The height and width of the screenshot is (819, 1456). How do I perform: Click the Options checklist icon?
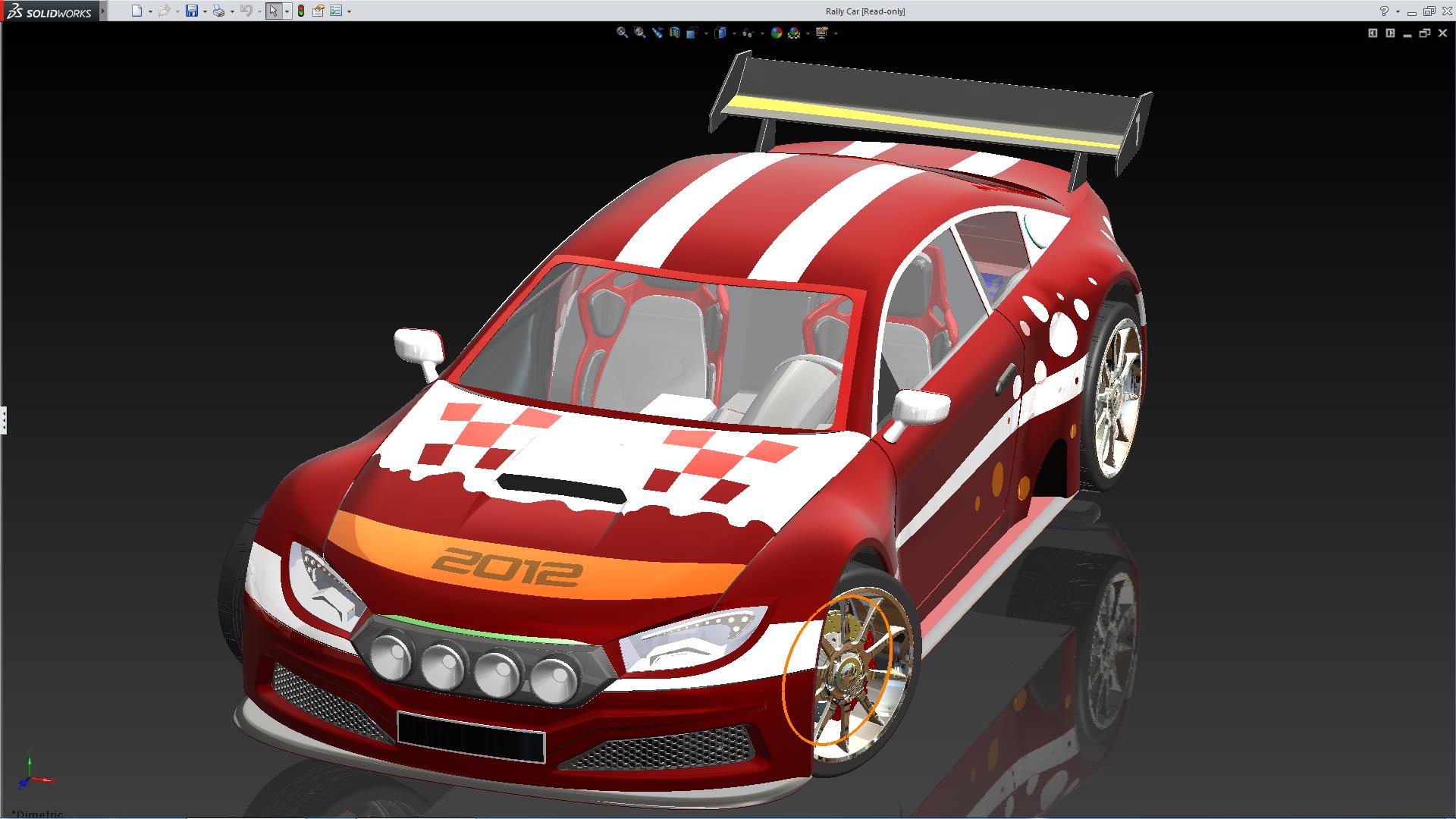pyautogui.click(x=336, y=11)
